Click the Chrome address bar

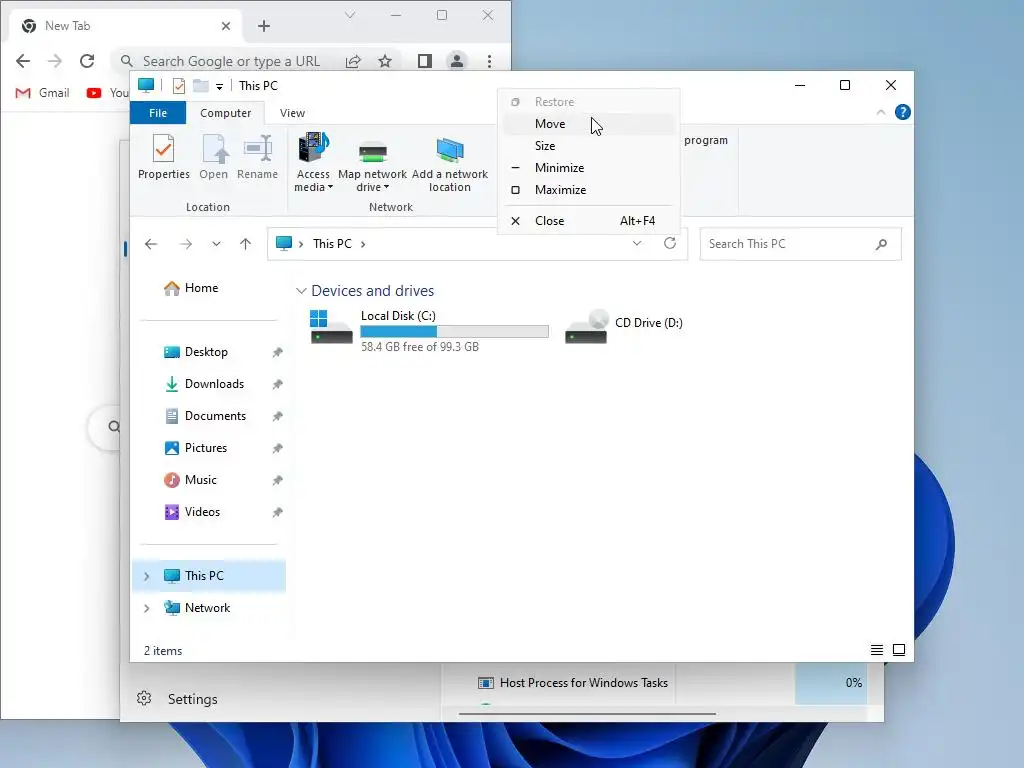[232, 61]
